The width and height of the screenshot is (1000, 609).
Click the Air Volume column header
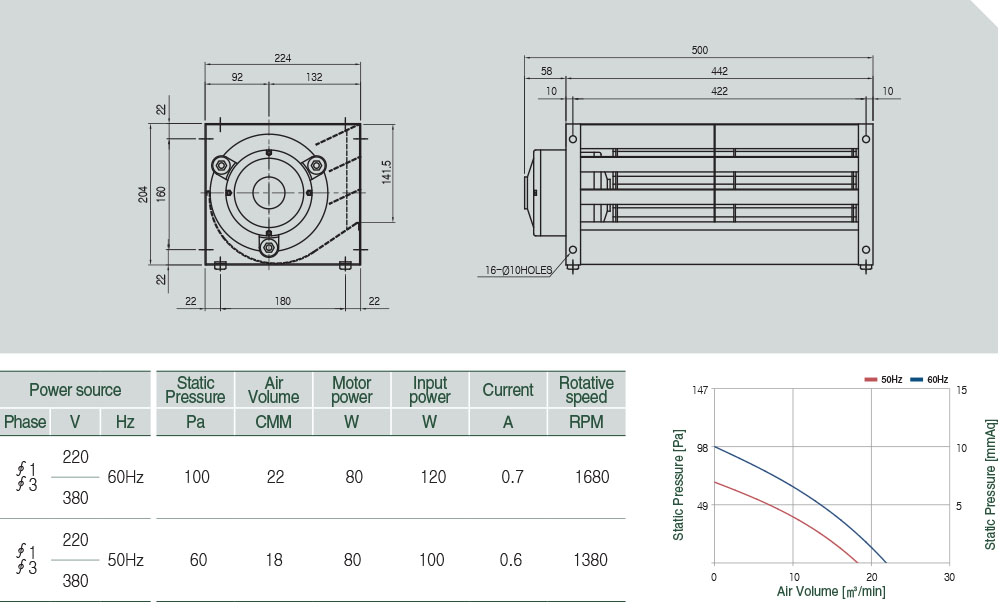point(273,390)
